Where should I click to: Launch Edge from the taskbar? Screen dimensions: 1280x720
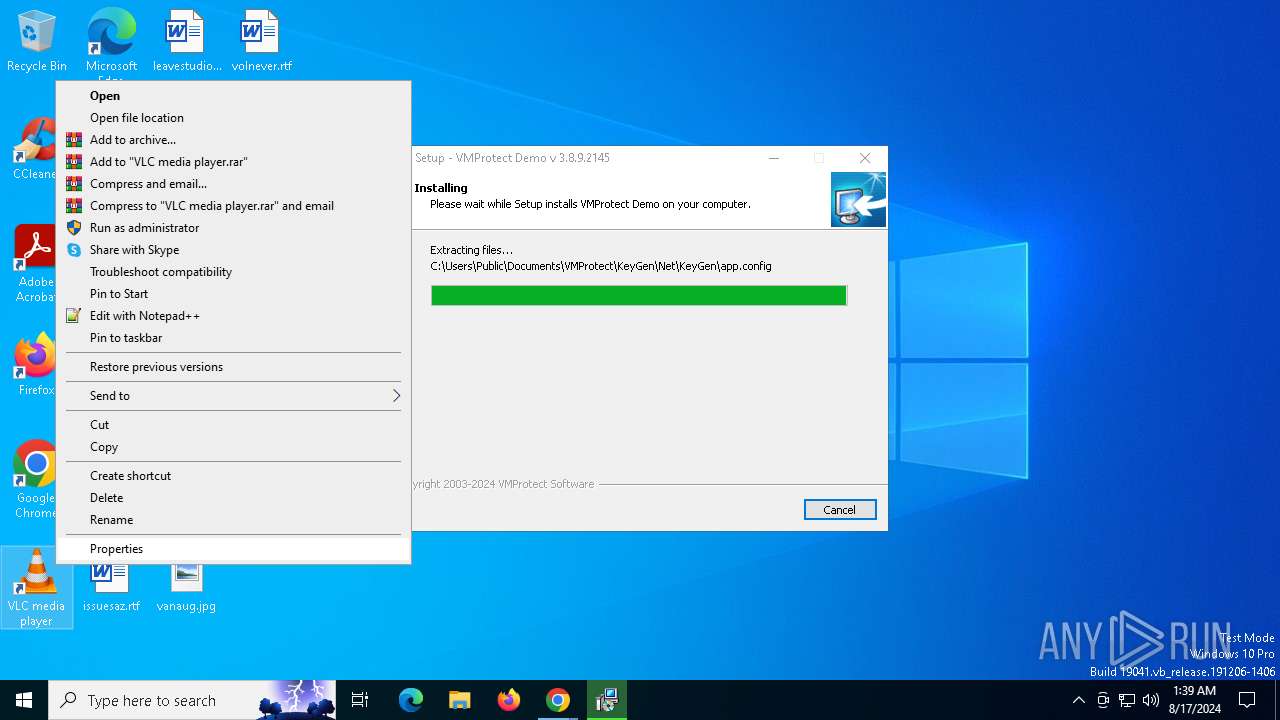(411, 700)
